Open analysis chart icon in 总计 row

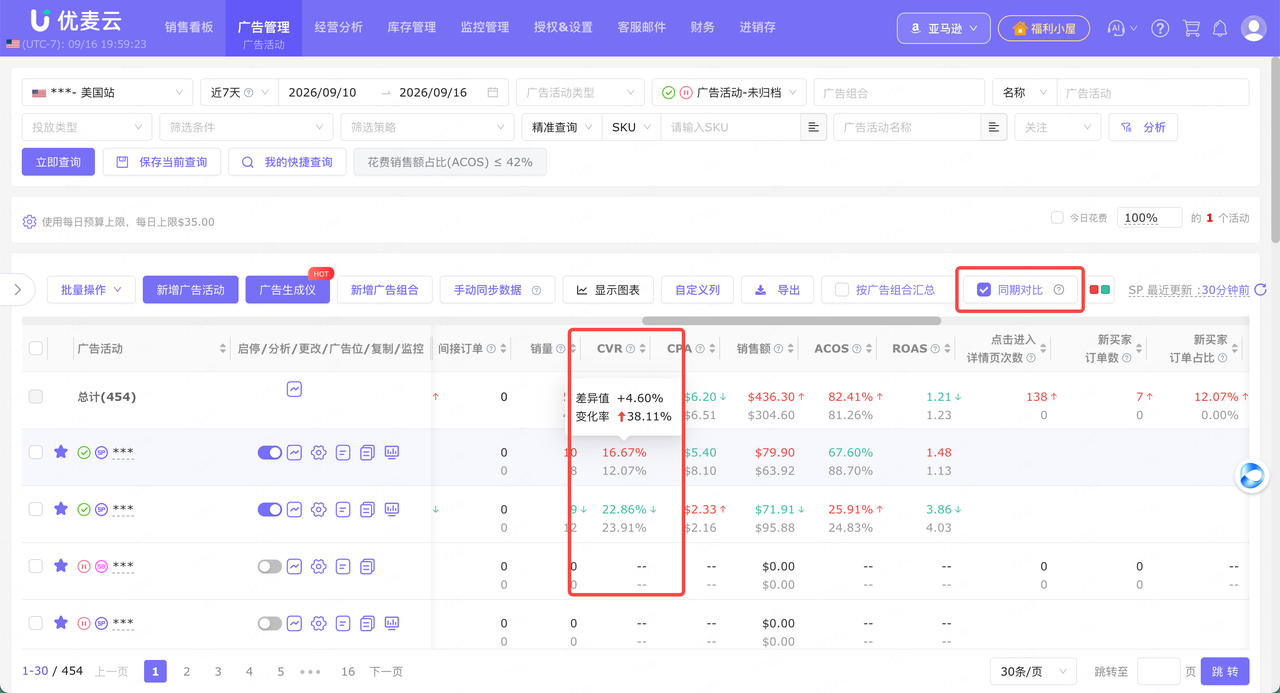[294, 389]
